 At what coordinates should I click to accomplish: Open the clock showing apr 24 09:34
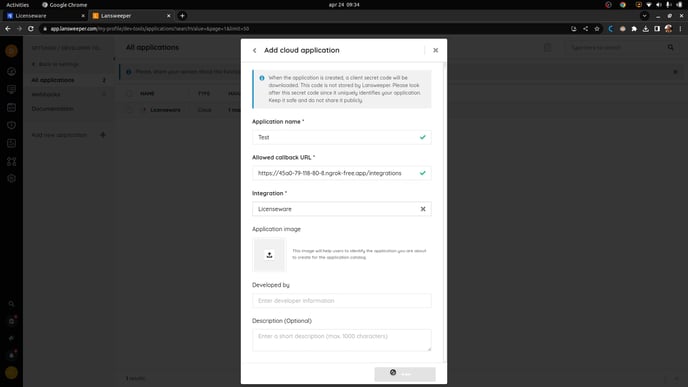(344, 5)
